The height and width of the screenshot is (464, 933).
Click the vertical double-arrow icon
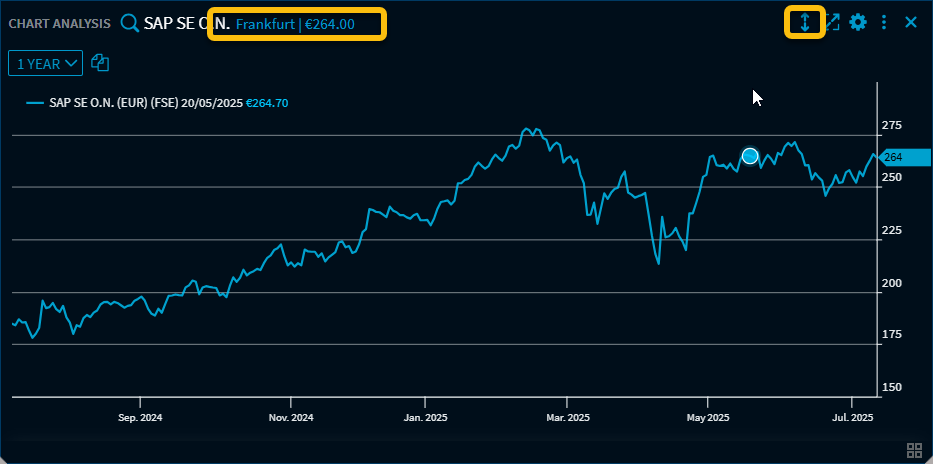point(805,22)
